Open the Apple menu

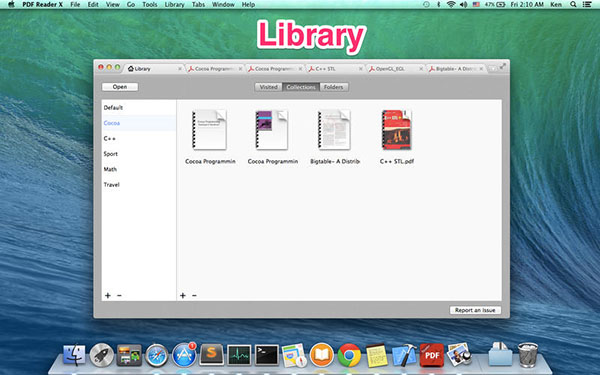tap(11, 5)
